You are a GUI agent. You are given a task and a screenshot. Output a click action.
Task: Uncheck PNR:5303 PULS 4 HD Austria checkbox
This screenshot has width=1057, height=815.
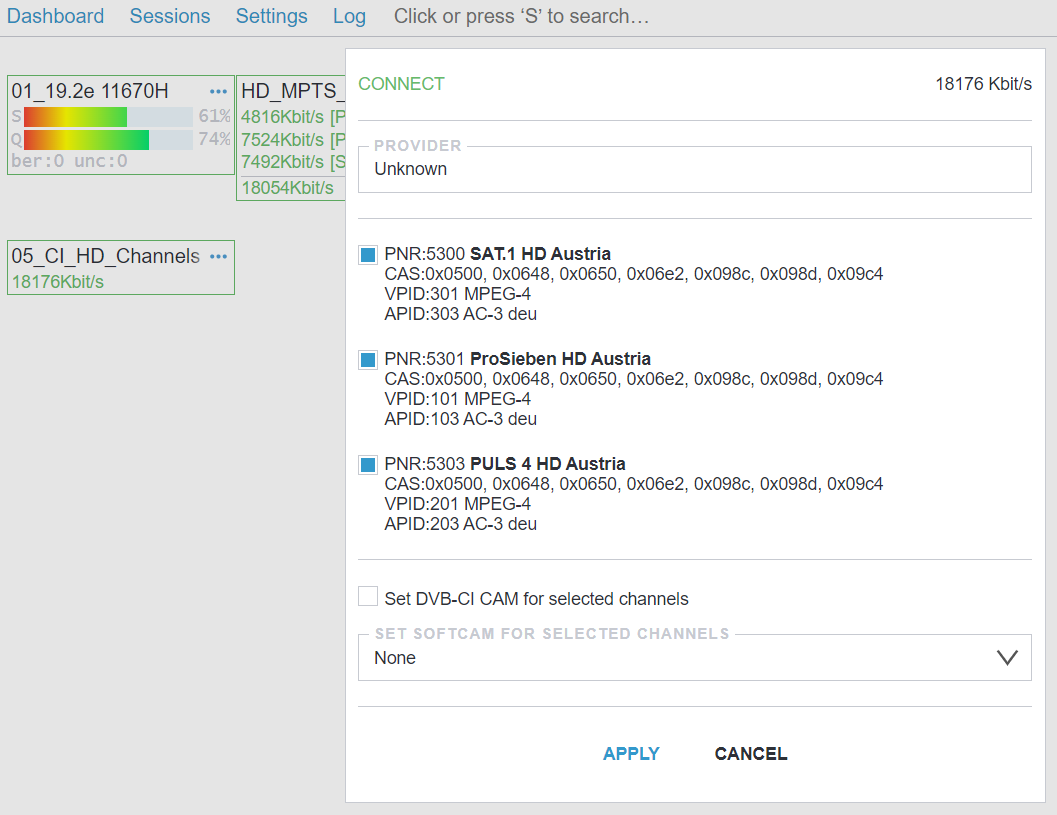368,465
